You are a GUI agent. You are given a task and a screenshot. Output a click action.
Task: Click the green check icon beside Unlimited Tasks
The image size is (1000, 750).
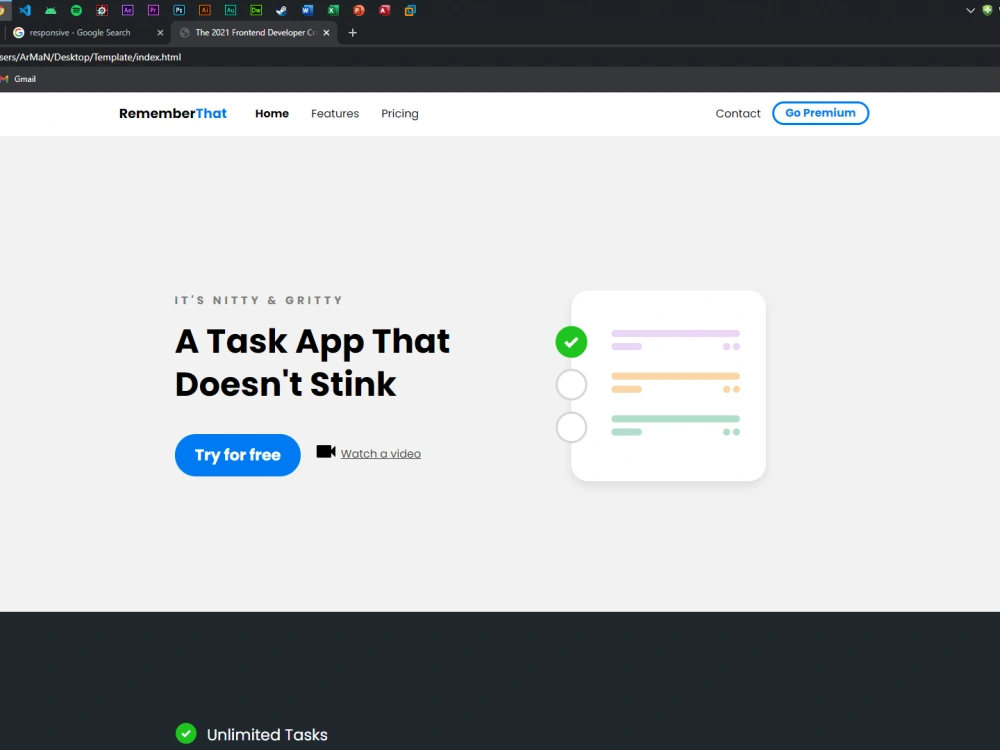tap(186, 733)
